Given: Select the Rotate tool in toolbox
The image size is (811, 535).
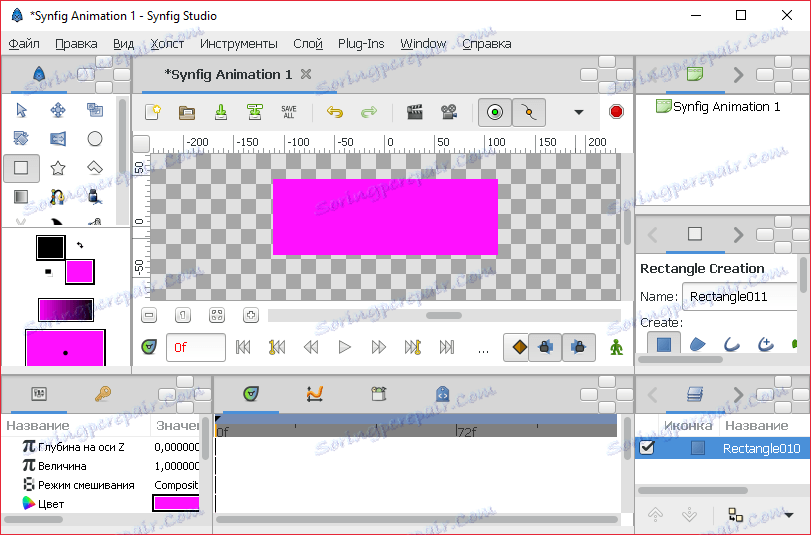Looking at the screenshot, I should [x=21, y=139].
